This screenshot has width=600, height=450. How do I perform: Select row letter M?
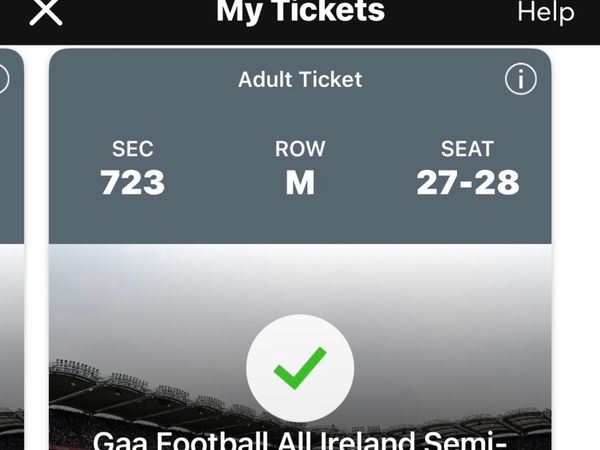300,183
